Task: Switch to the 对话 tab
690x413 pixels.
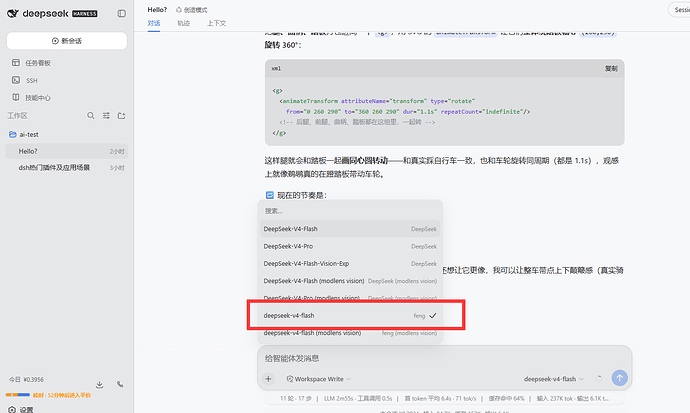Action: 154,23
